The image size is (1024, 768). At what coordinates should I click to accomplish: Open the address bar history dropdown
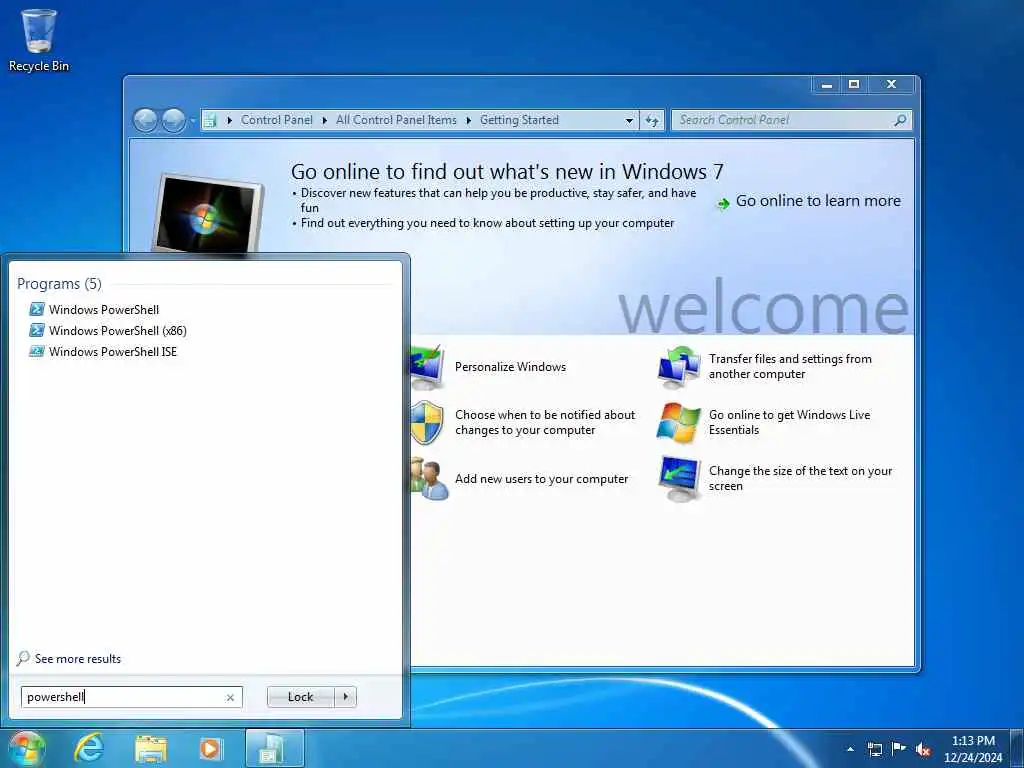tap(629, 121)
